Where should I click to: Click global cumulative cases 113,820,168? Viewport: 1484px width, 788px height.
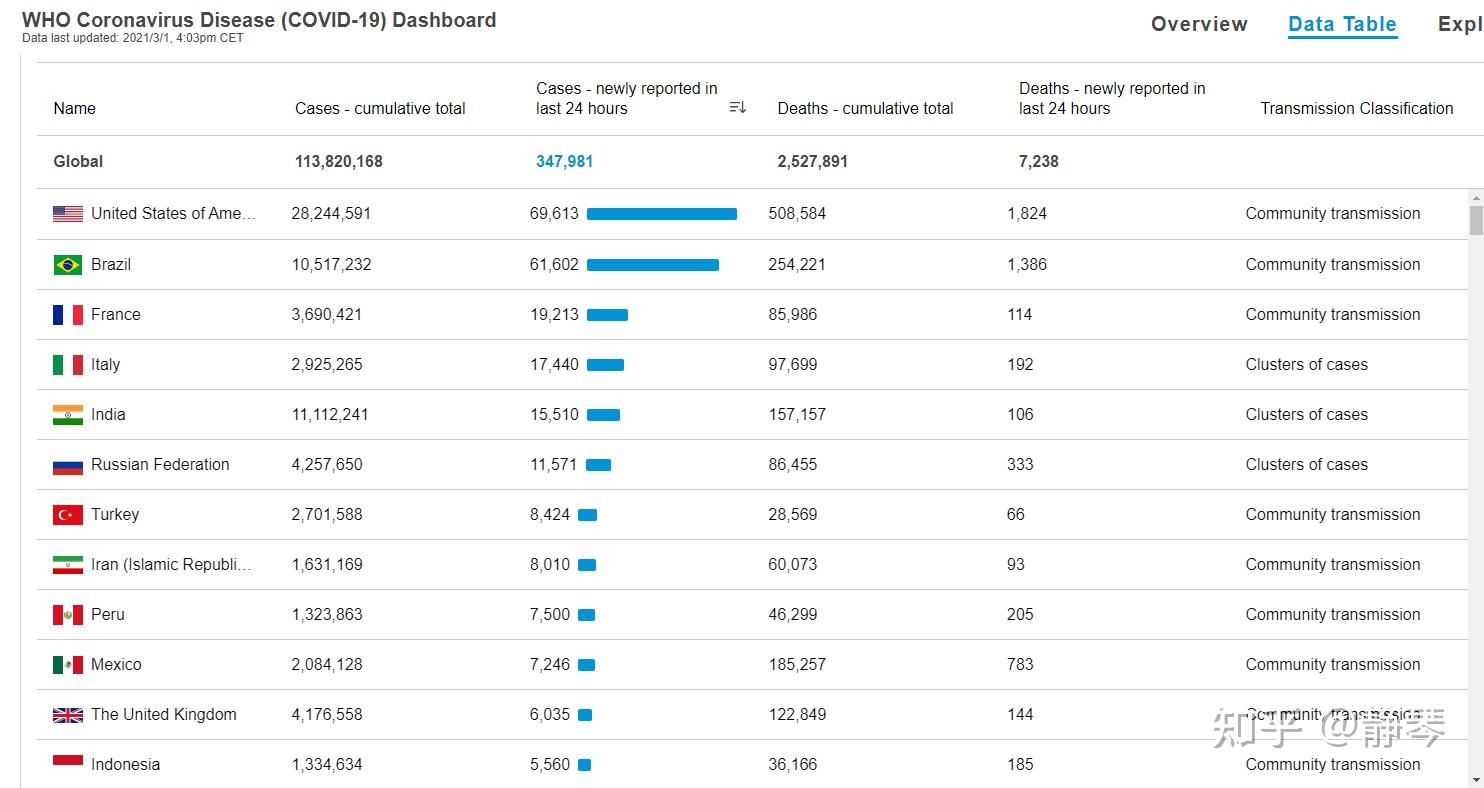tap(339, 161)
